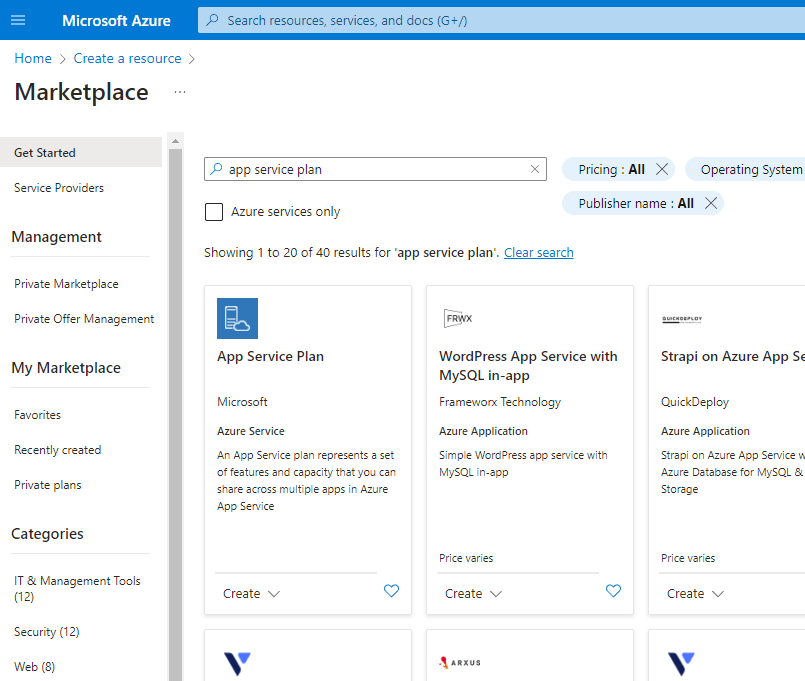The height and width of the screenshot is (681, 805).
Task: Open Private Marketplace
Action: [66, 284]
